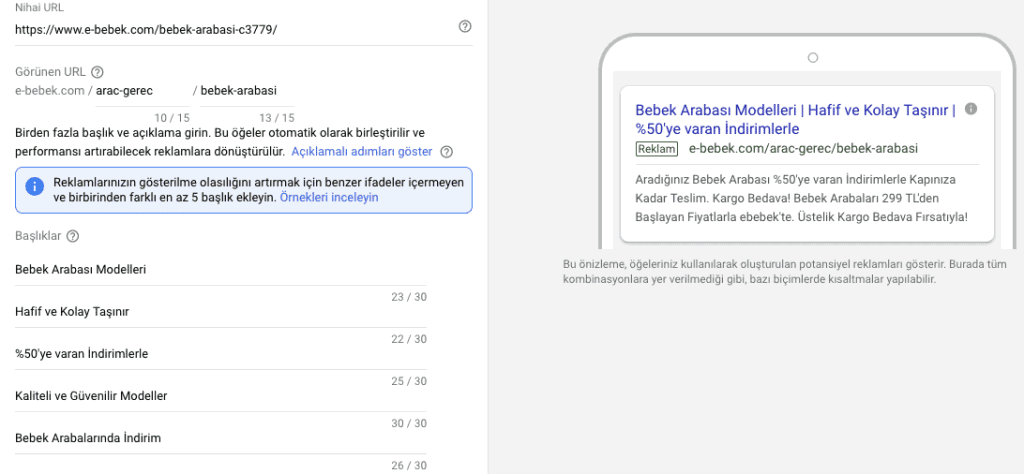1024x474 pixels.
Task: Click info icon in ad preview card
Action: coord(971,109)
